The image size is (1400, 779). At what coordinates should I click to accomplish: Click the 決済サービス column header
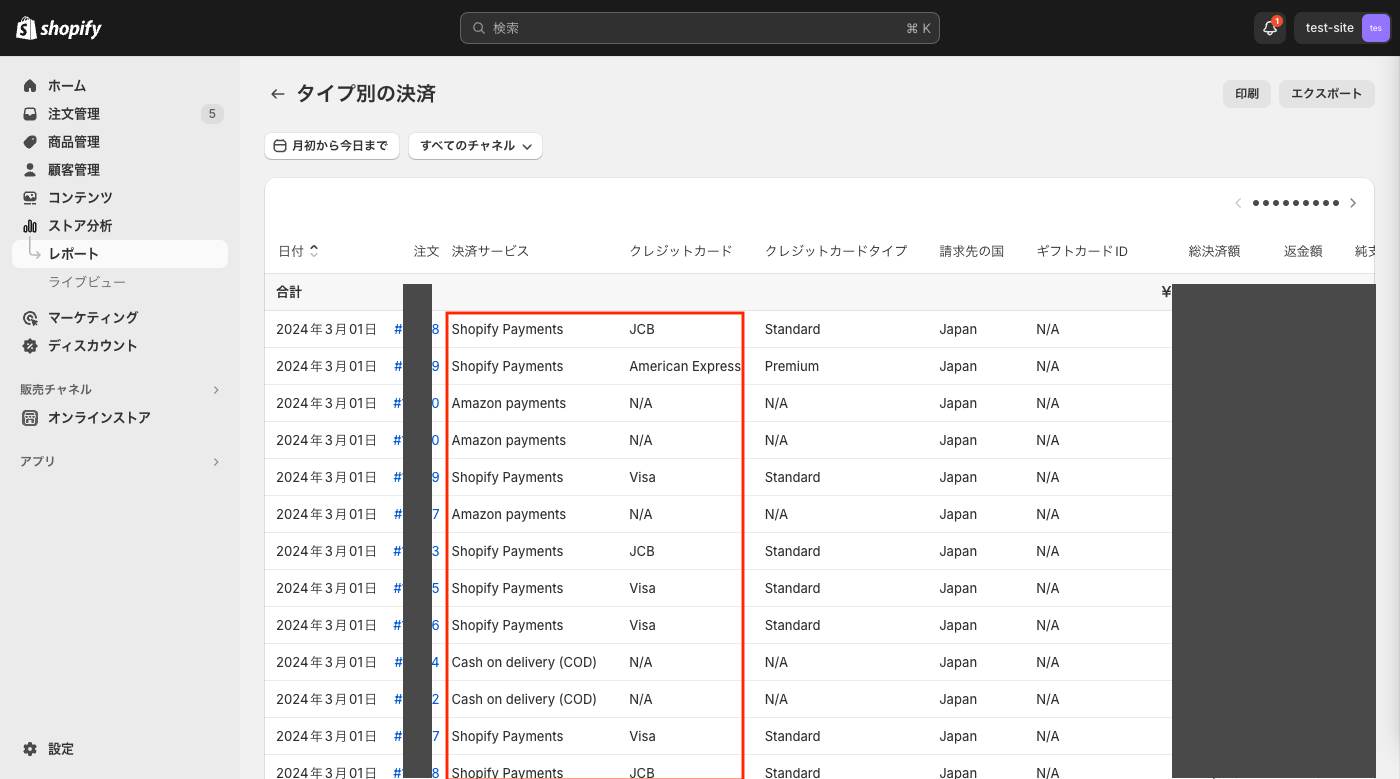(490, 251)
